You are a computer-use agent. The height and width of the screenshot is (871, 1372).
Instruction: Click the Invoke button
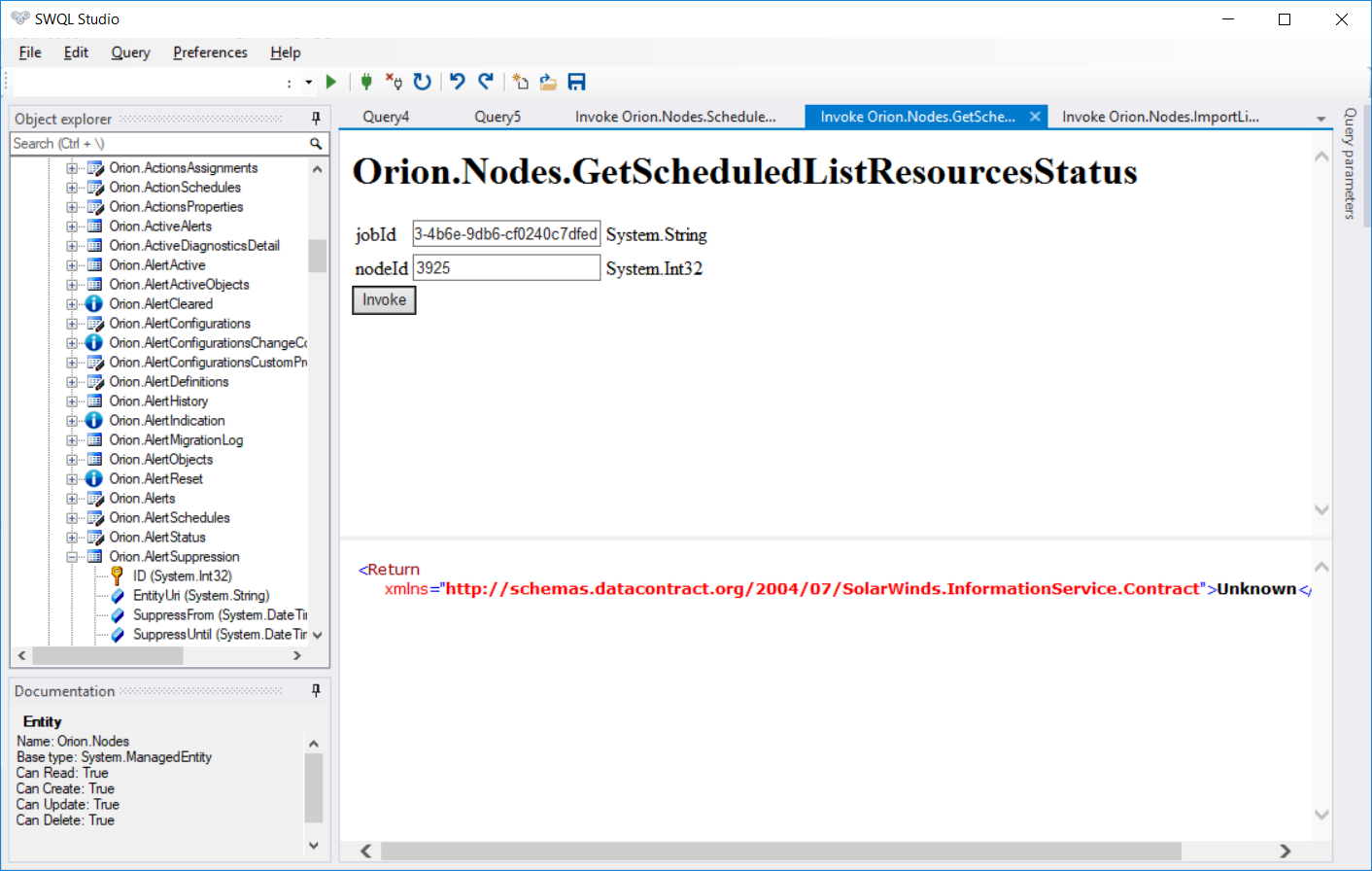(x=384, y=300)
